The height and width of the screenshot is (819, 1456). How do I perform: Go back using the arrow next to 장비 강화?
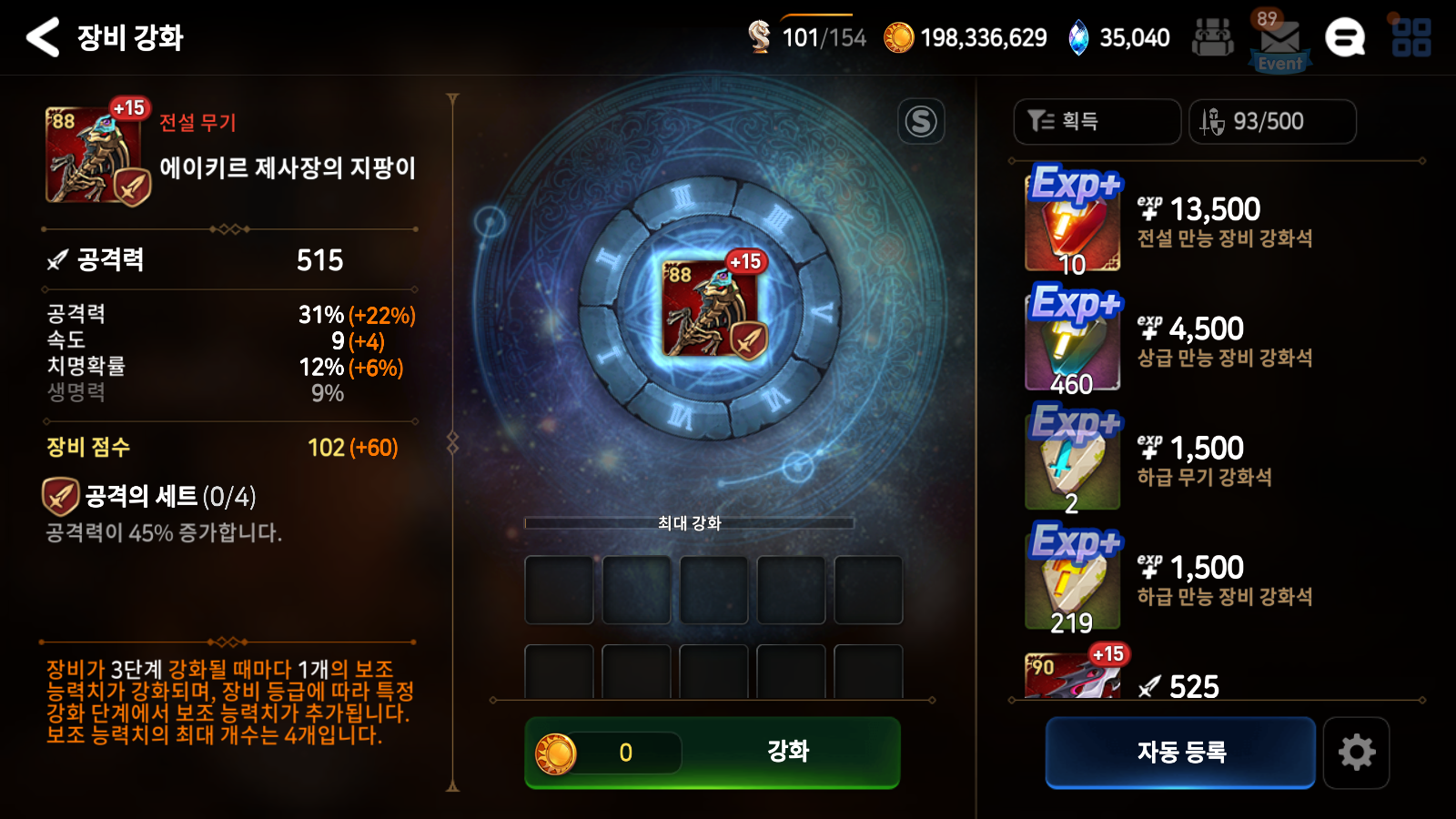(x=42, y=37)
